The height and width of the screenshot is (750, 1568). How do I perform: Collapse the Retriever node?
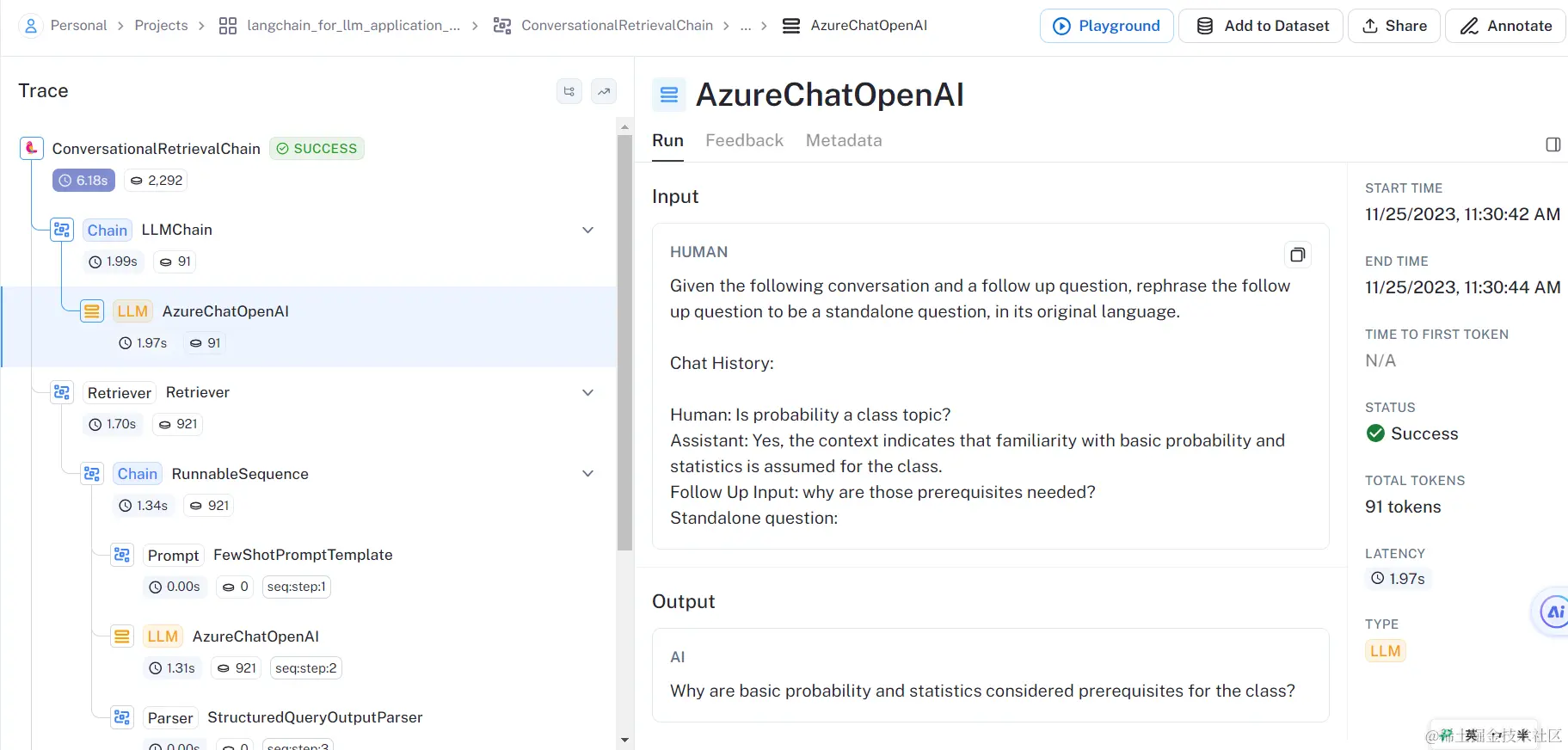tap(588, 392)
